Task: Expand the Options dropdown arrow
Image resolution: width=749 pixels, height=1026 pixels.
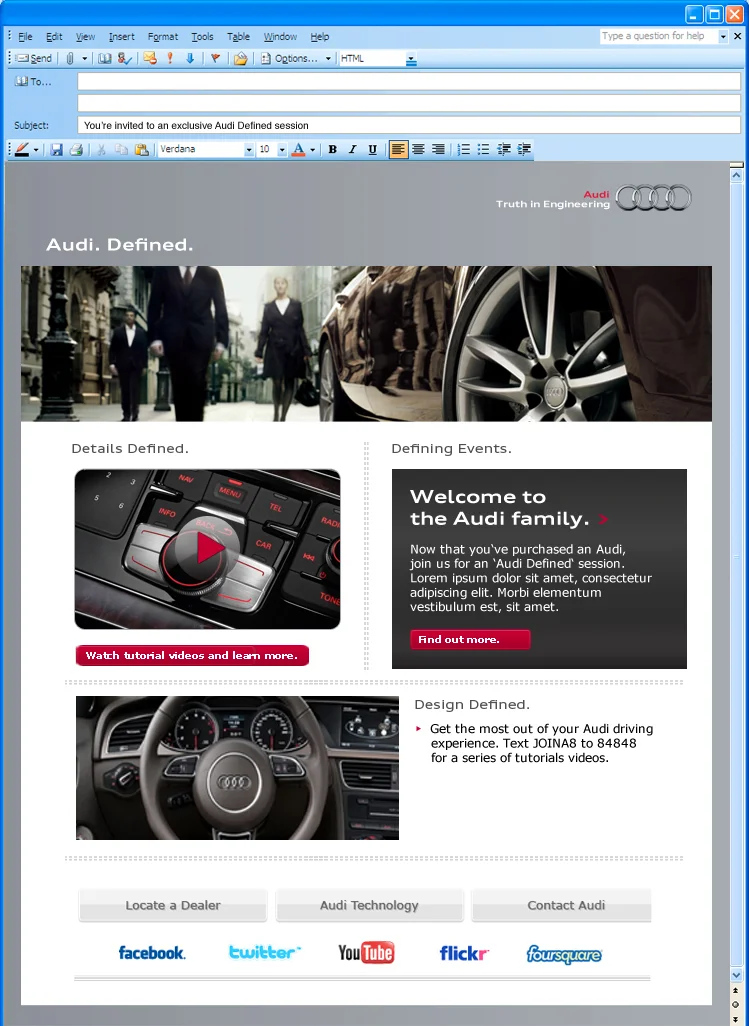Action: point(328,58)
